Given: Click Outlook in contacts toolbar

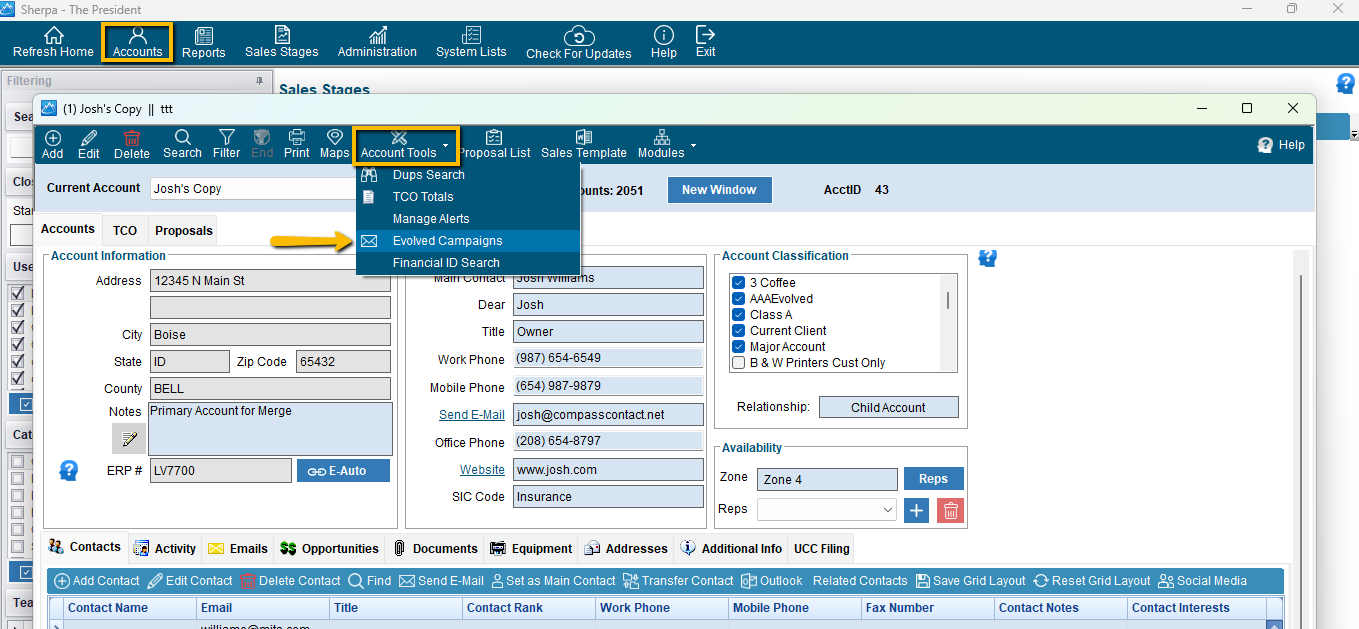Looking at the screenshot, I should tap(772, 581).
